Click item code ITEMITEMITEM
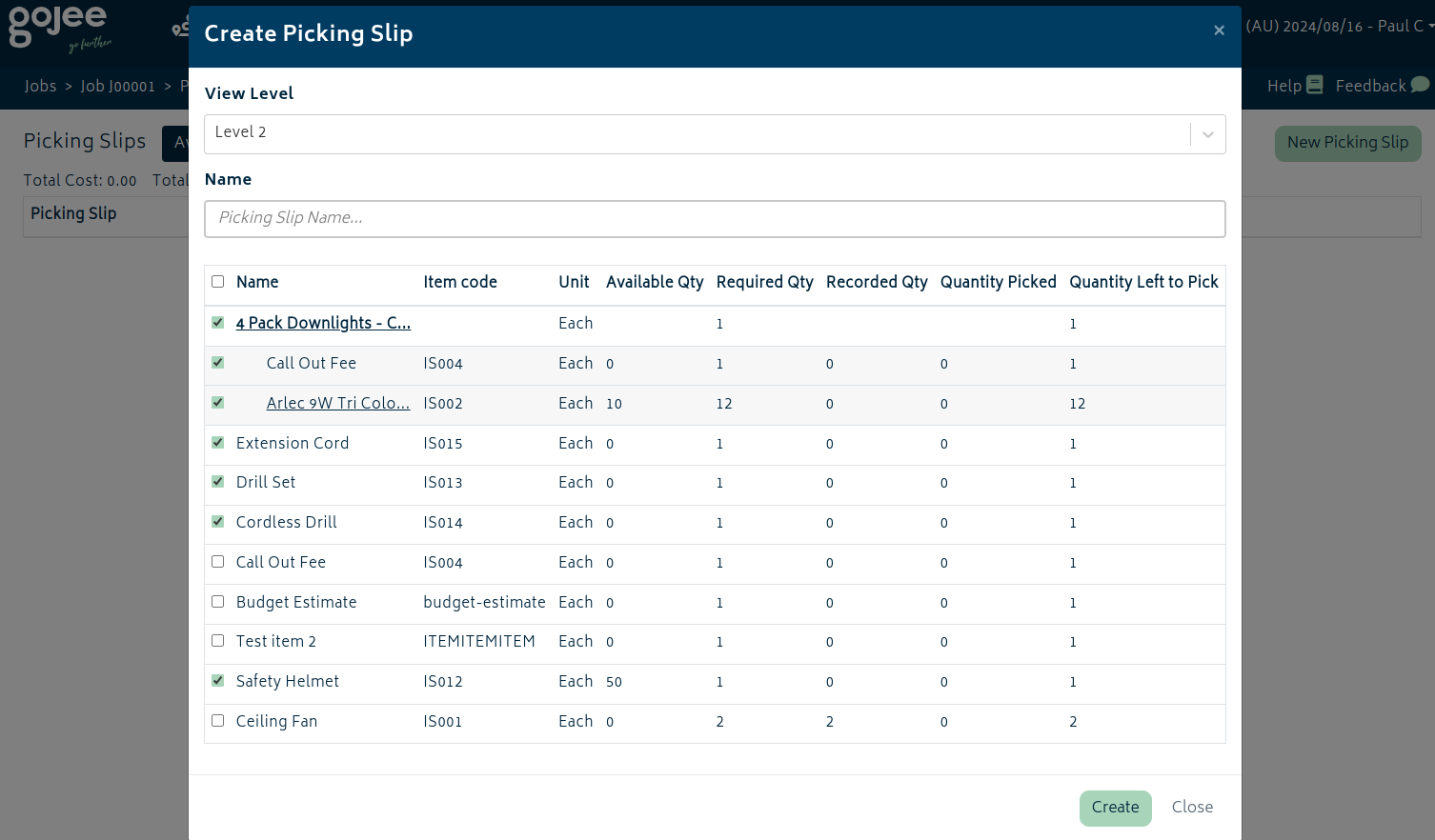This screenshot has height=840, width=1435. [x=479, y=641]
